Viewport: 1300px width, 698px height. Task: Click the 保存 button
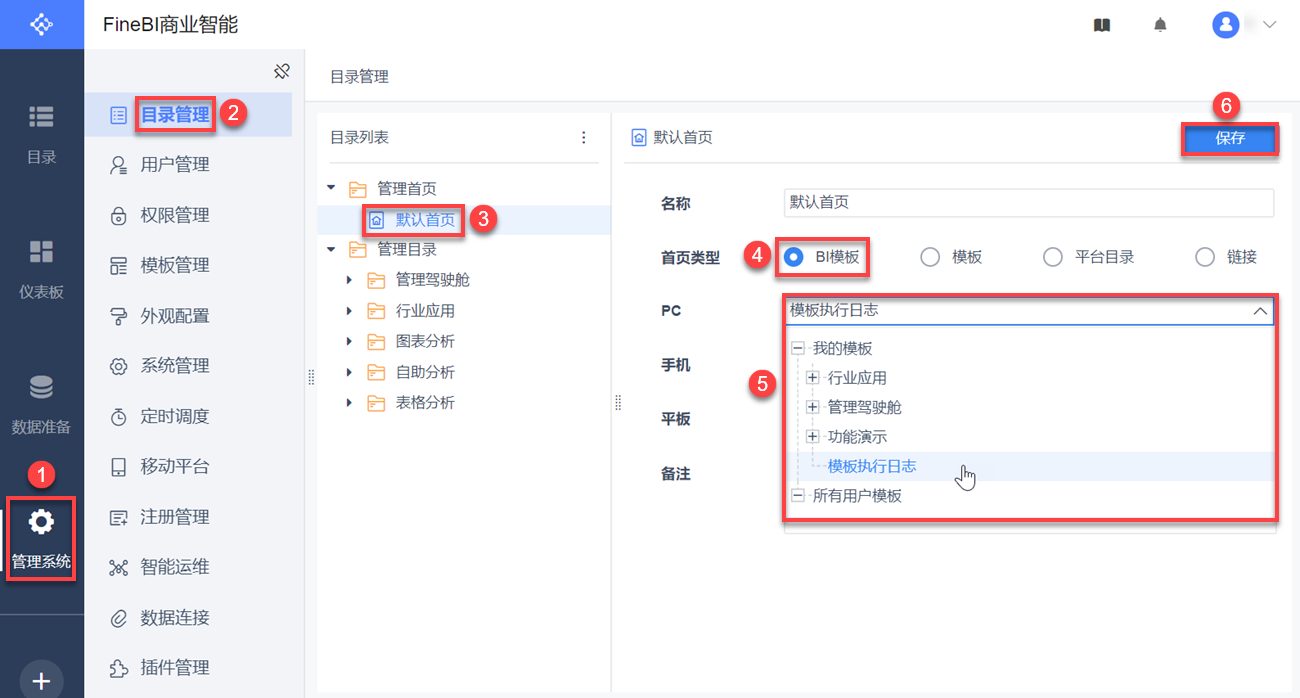[x=1230, y=139]
